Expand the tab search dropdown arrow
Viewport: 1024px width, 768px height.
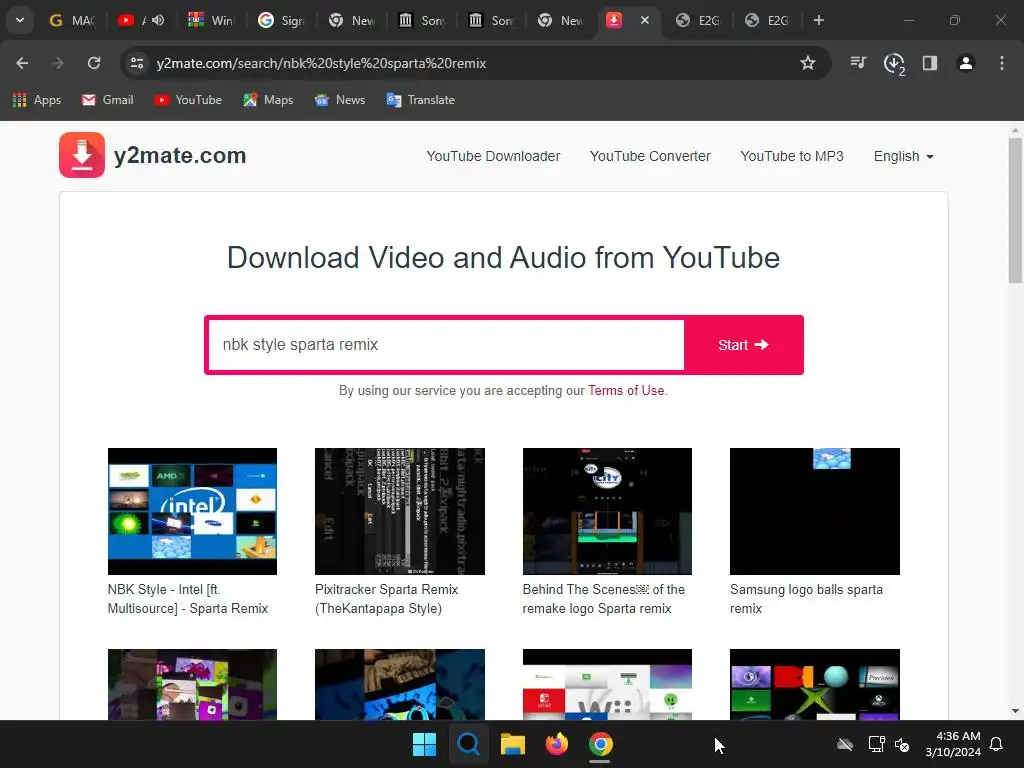coord(20,20)
